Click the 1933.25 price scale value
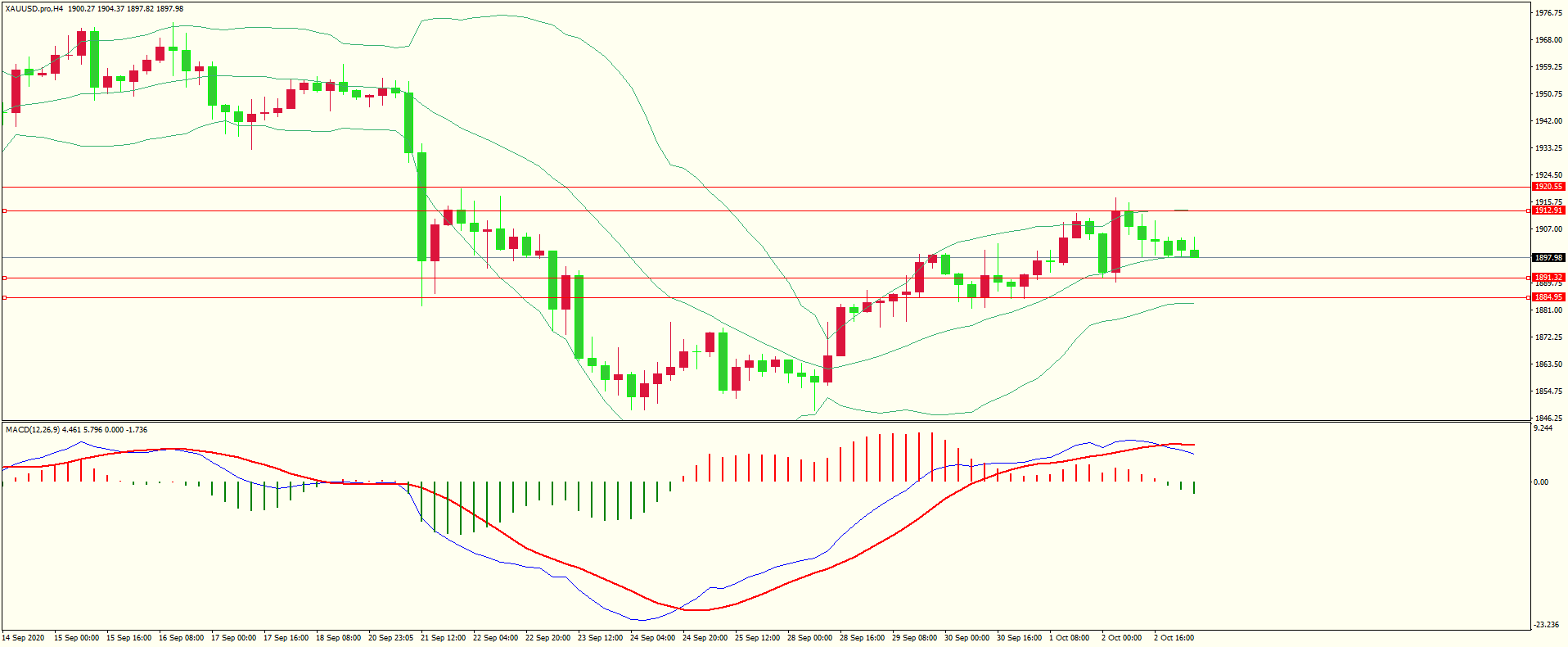Screen dimensions: 1568x647 click(1548, 148)
